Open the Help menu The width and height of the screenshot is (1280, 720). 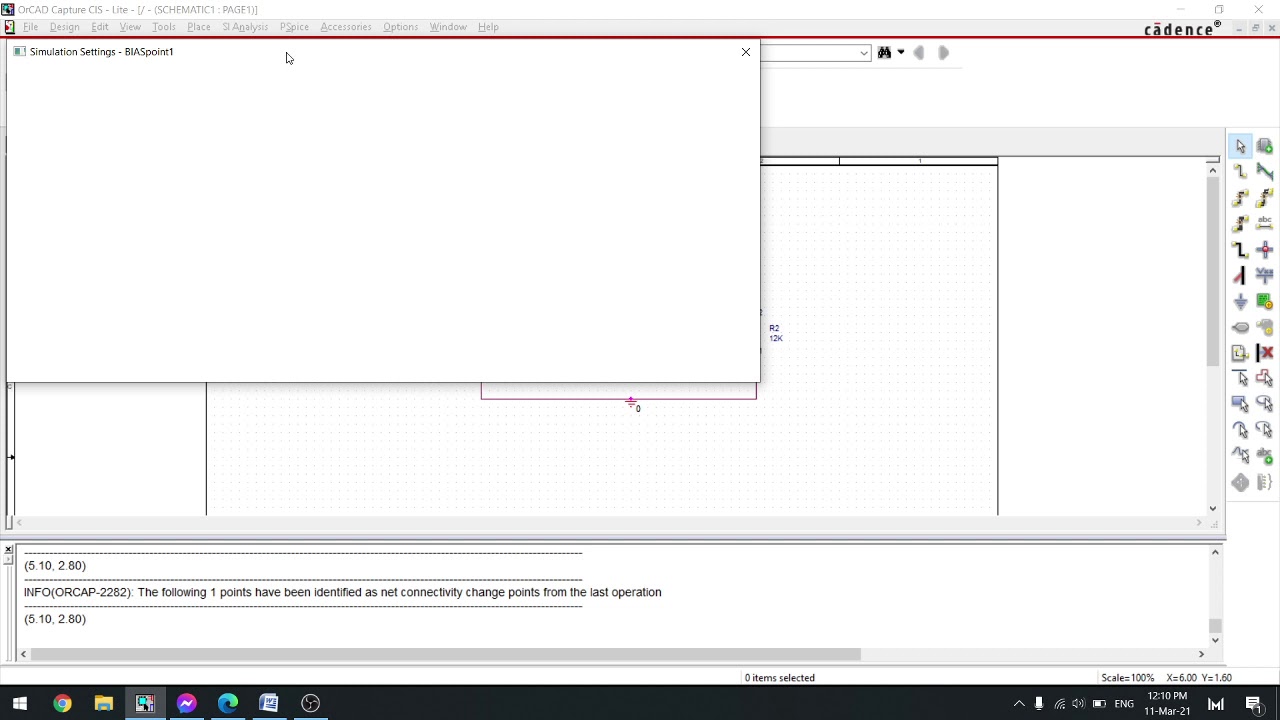(488, 27)
